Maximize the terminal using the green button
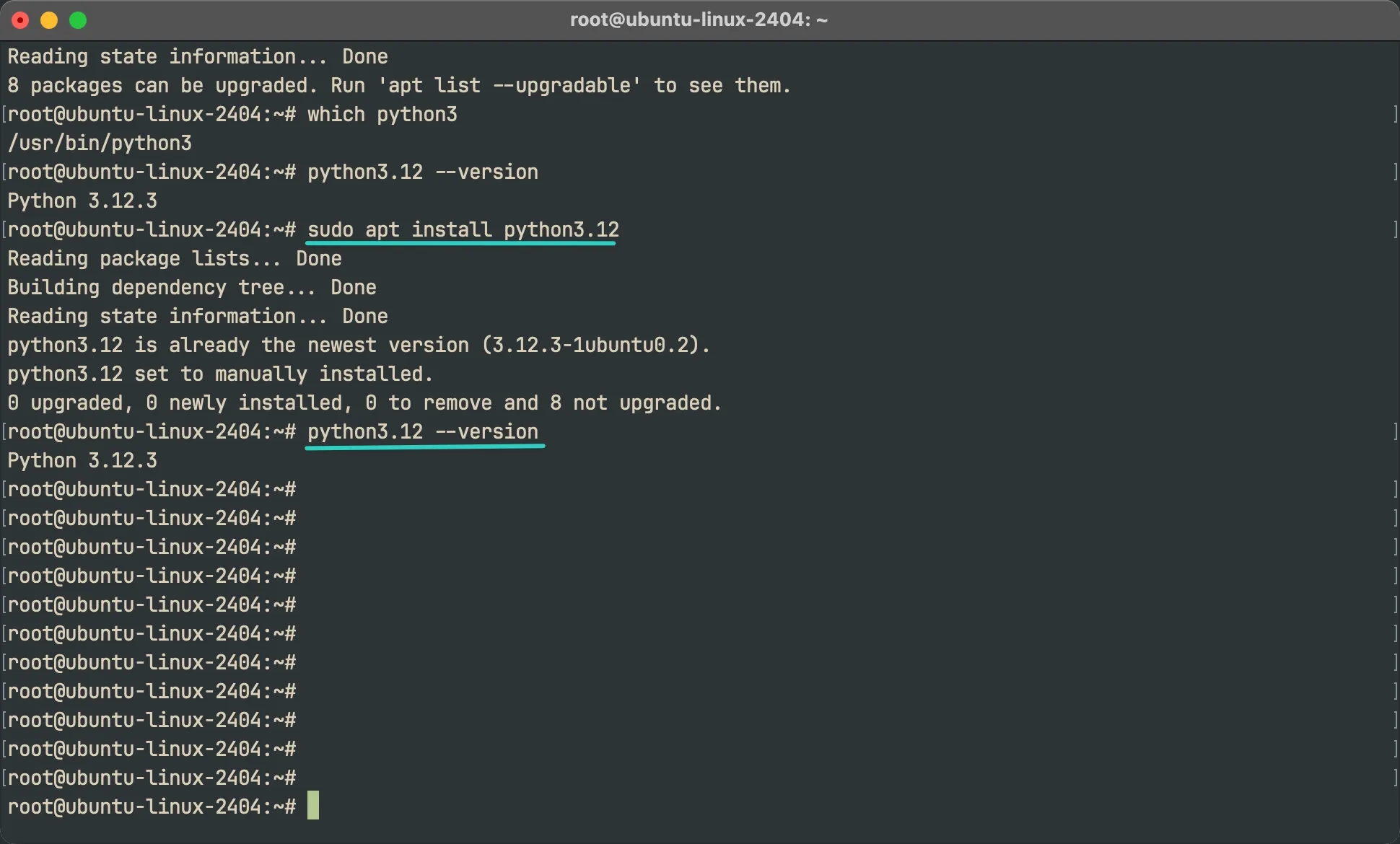Image resolution: width=1400 pixels, height=844 pixels. [78, 20]
